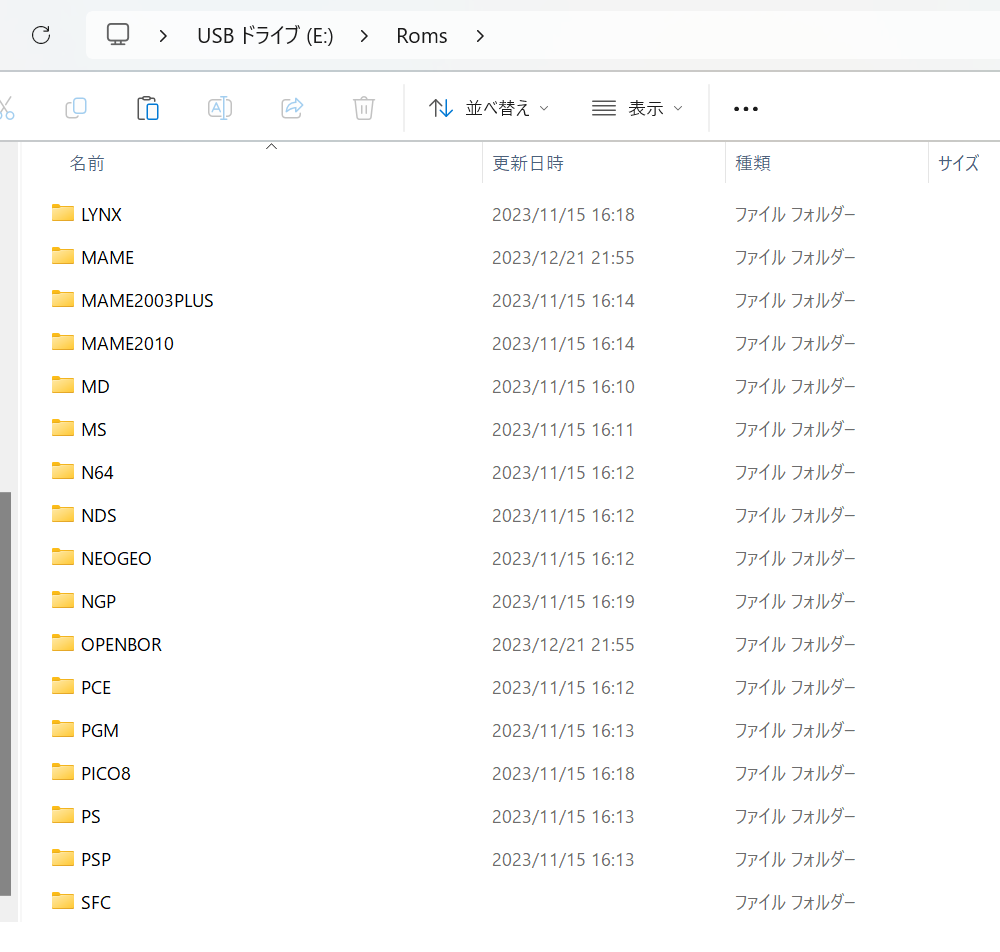Expand the chevron after the PC icon
This screenshot has height=952, width=1000.
(163, 36)
